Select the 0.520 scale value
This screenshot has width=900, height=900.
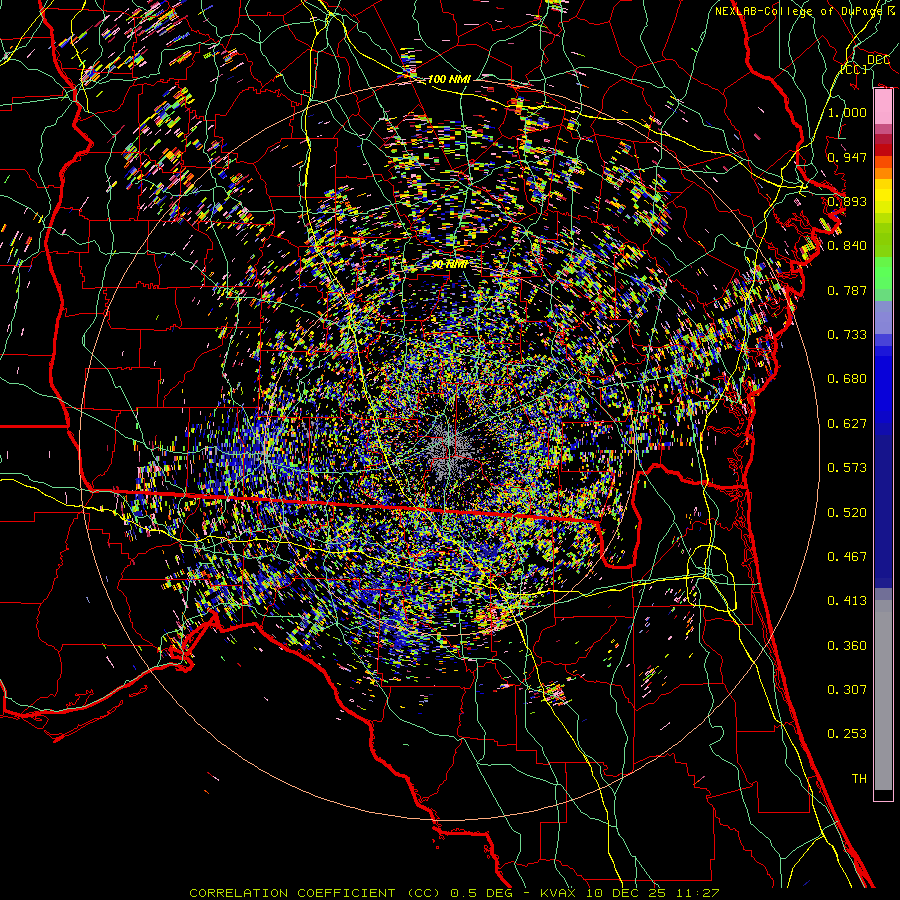tap(847, 513)
